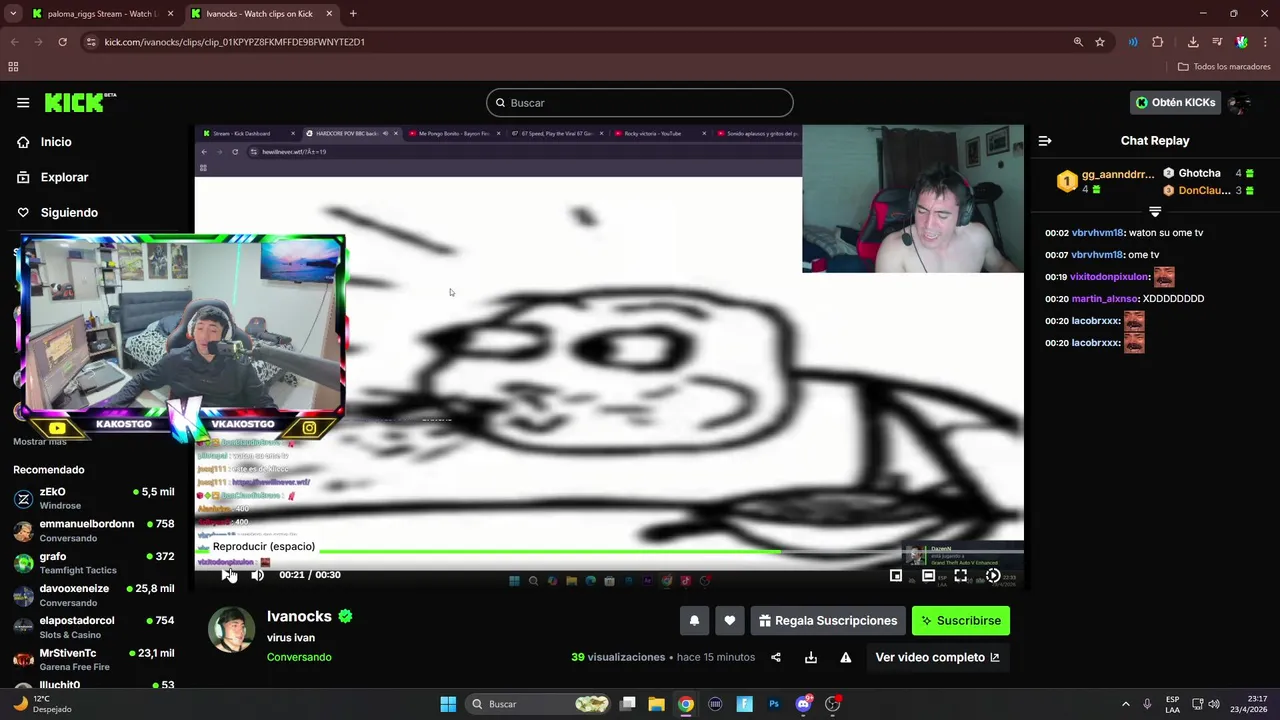Open the Conversando category link
The height and width of the screenshot is (720, 1280).
click(x=299, y=657)
